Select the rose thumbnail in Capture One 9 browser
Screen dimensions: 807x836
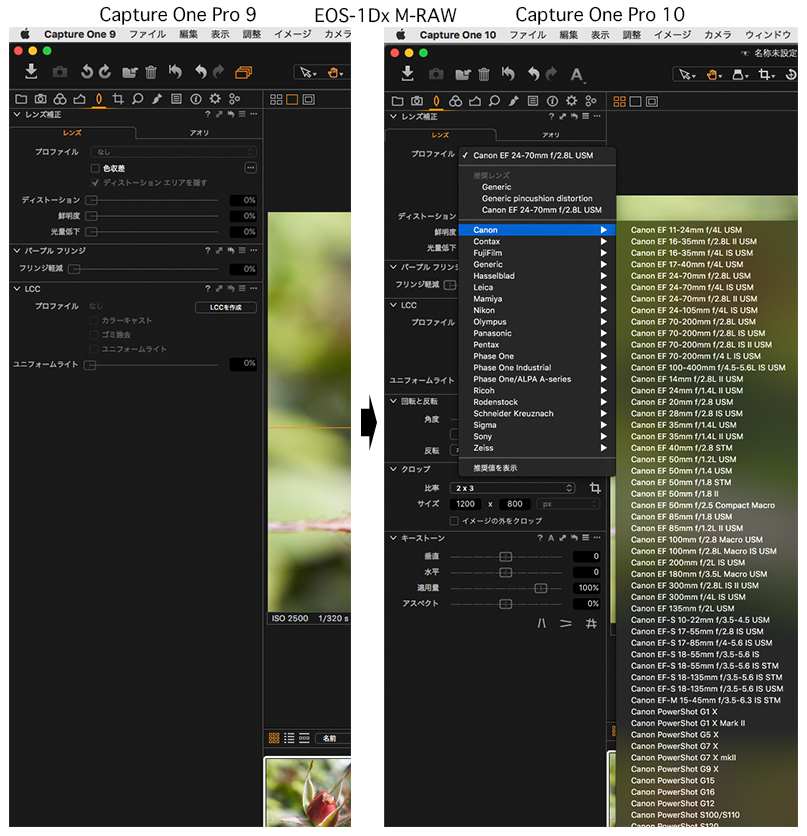pyautogui.click(x=308, y=792)
